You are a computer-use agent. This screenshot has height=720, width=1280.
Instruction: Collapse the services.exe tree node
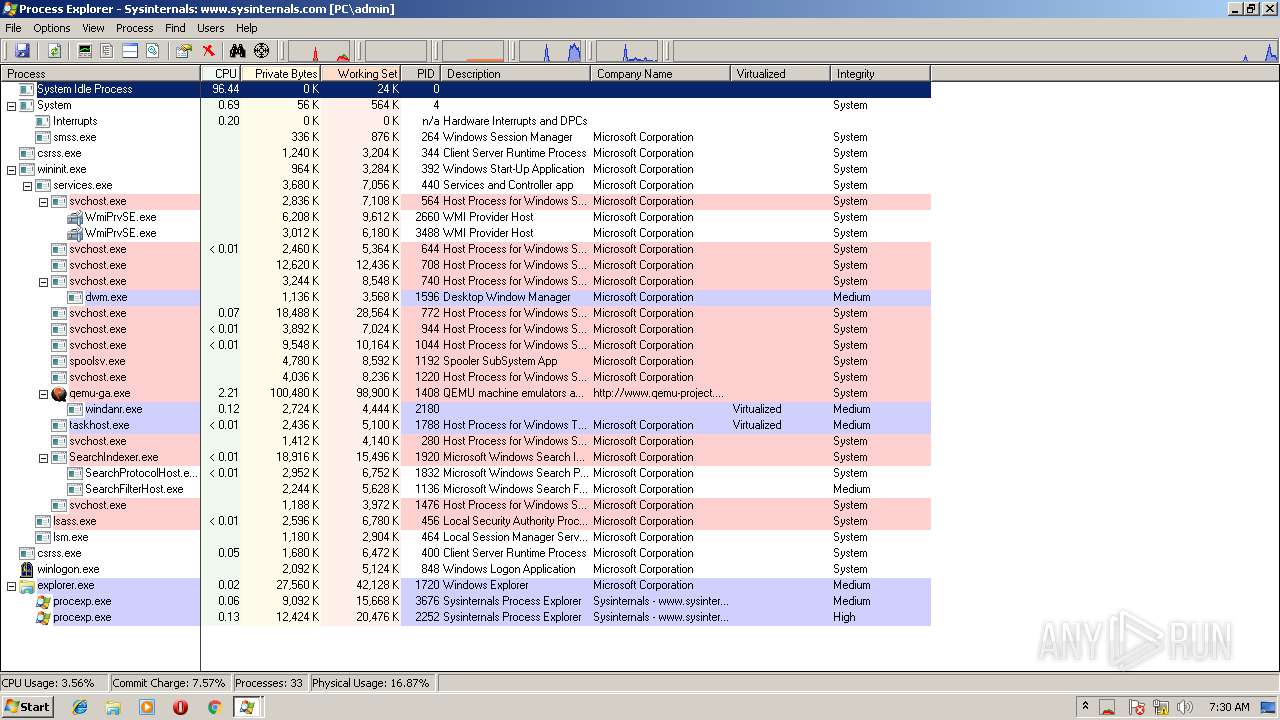coord(27,185)
